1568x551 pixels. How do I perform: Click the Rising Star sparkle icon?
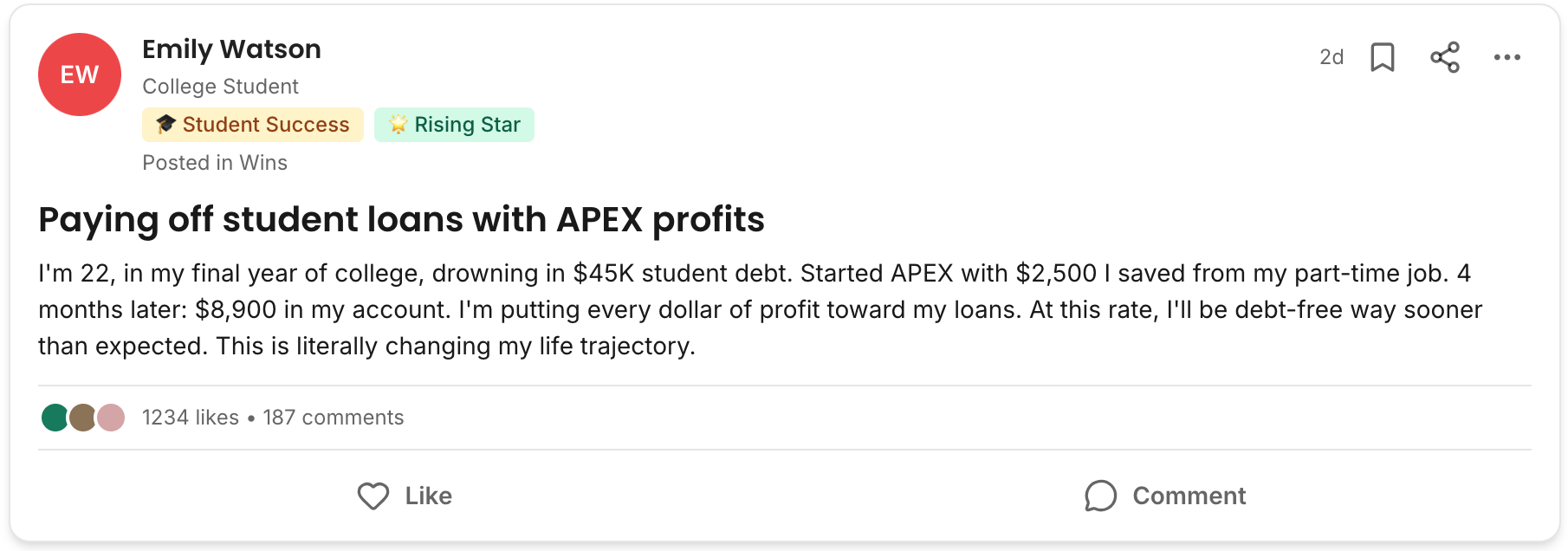398,125
